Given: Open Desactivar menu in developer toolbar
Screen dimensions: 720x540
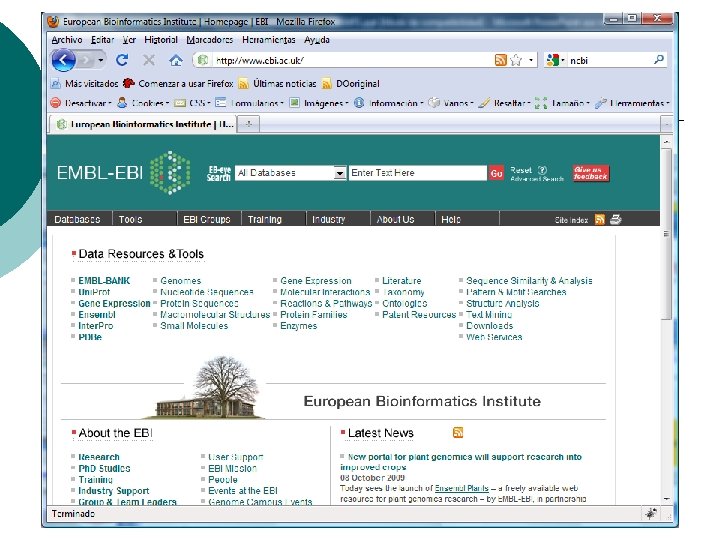Looking at the screenshot, I should pos(81,103).
